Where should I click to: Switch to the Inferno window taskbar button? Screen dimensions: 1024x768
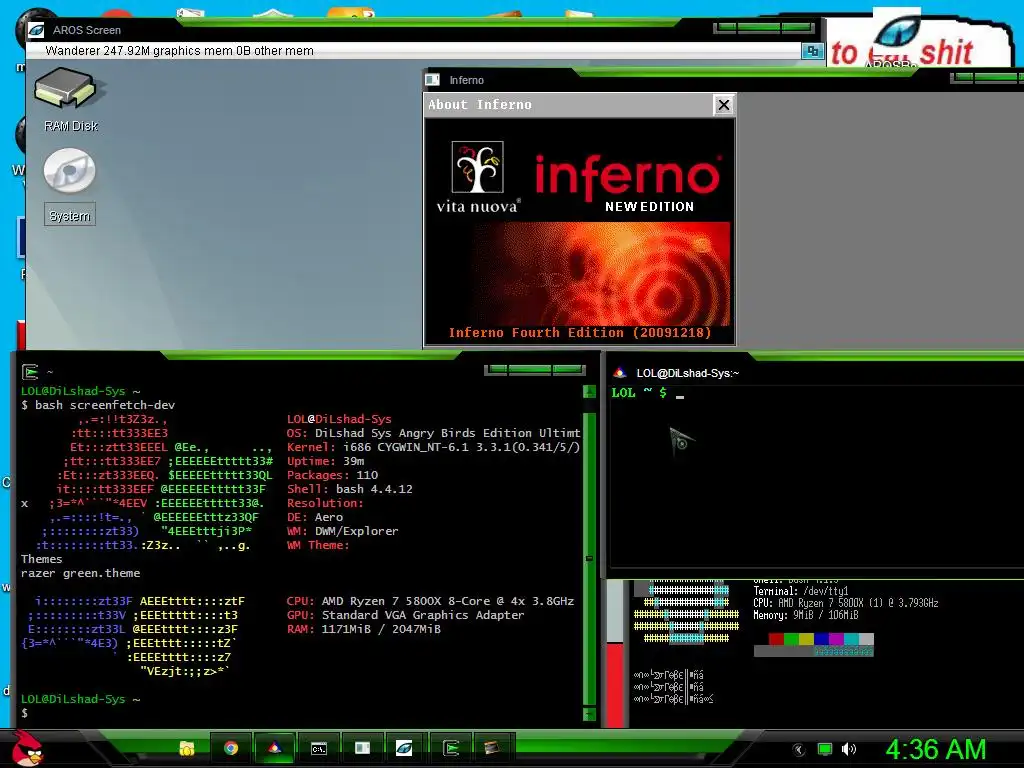click(362, 748)
